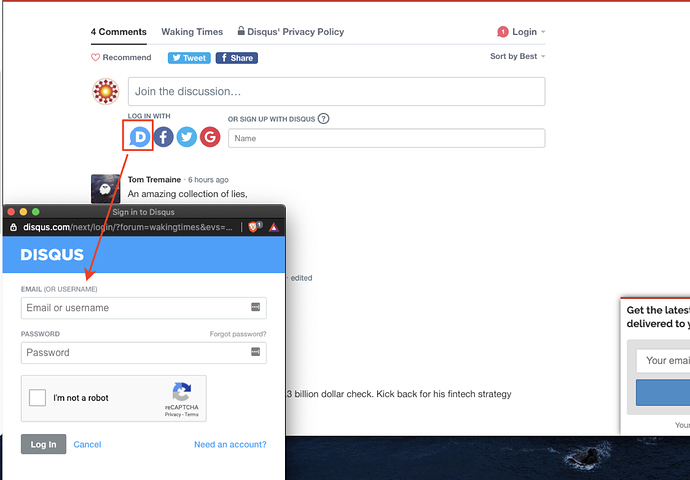Image resolution: width=690 pixels, height=480 pixels.
Task: Click the Tom Tremaine username
Action: click(x=154, y=180)
